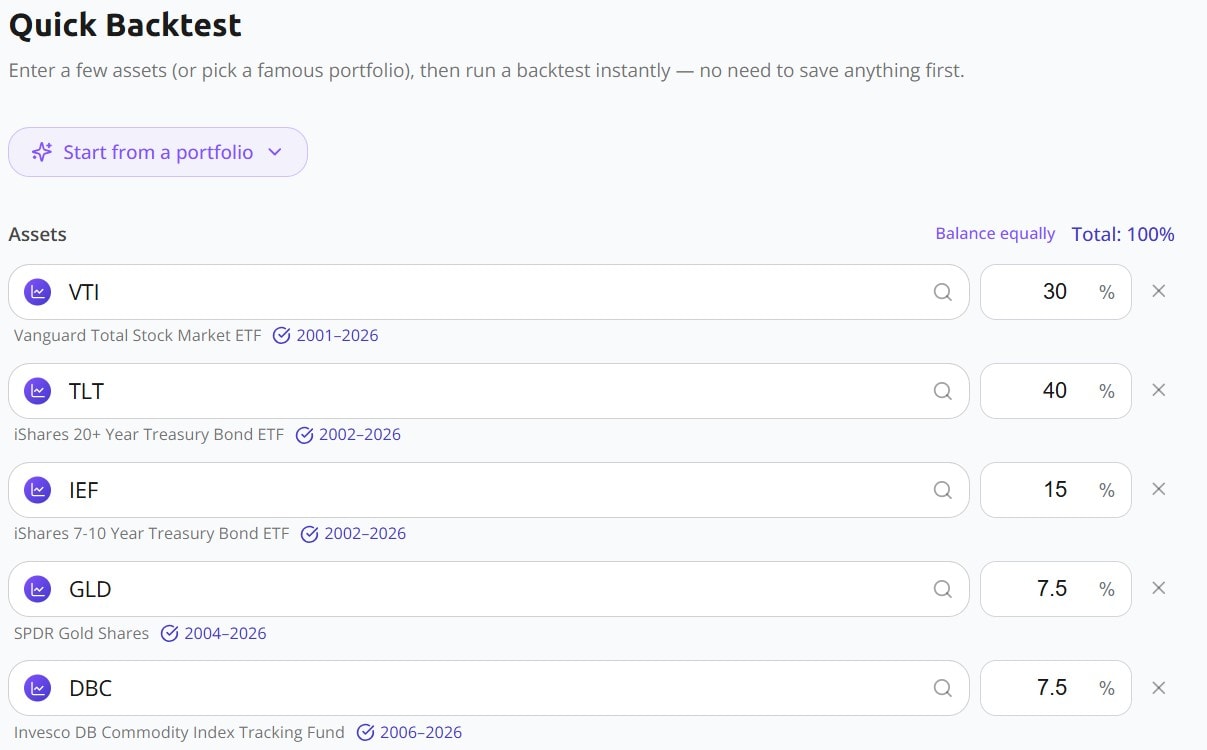The image size is (1207, 750).
Task: Click the chart icon beside DBC
Action: pyautogui.click(x=38, y=688)
